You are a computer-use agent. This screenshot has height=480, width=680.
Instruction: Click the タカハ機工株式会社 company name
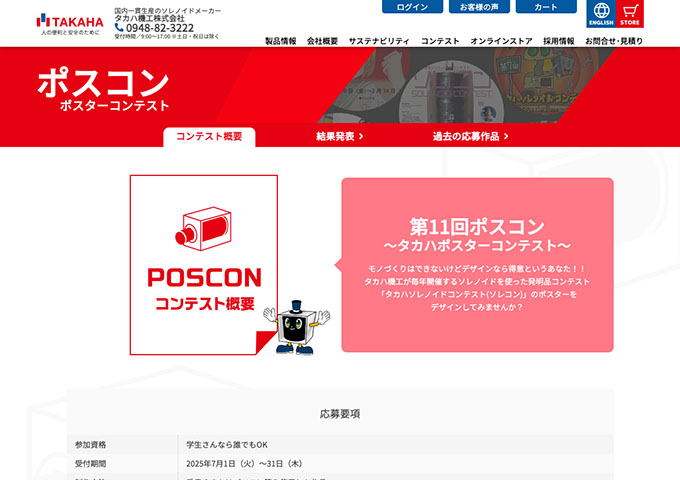(150, 18)
